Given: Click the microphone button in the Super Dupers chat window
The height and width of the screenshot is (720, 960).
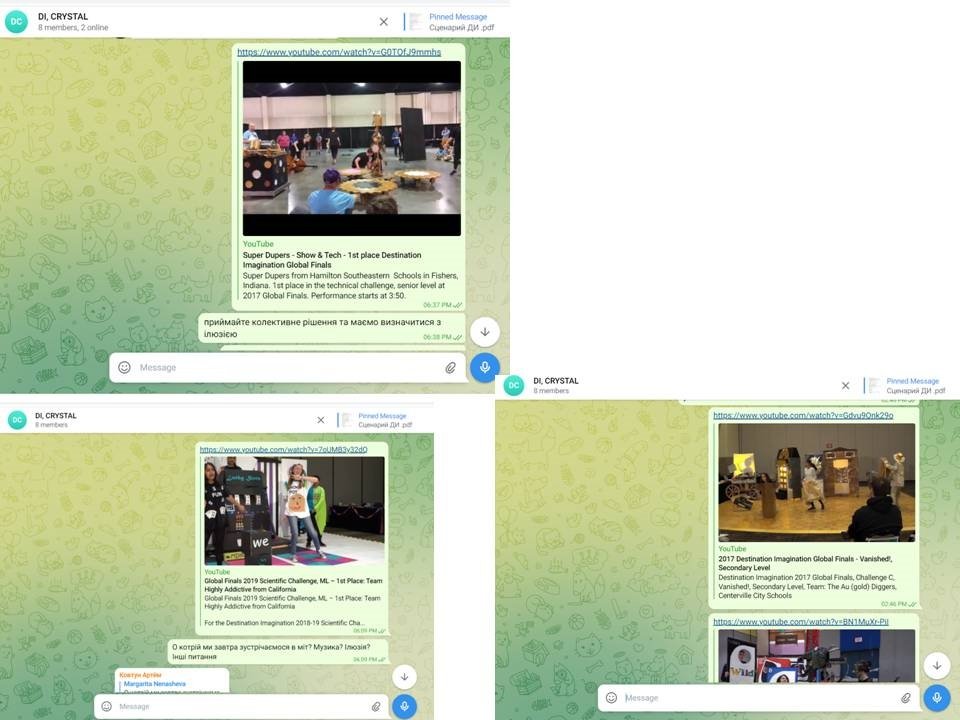Looking at the screenshot, I should [484, 367].
